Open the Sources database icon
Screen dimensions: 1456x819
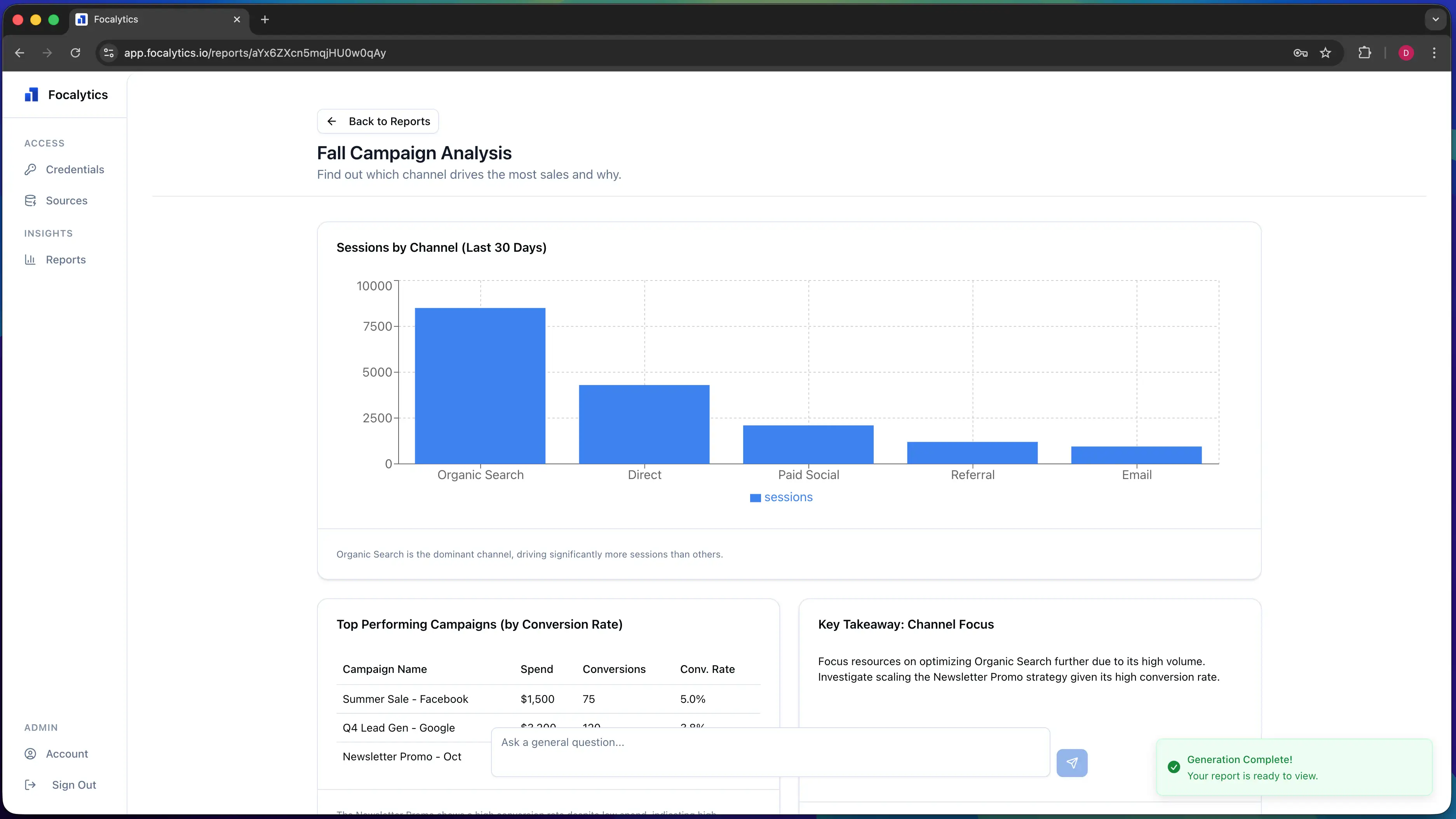(31, 200)
